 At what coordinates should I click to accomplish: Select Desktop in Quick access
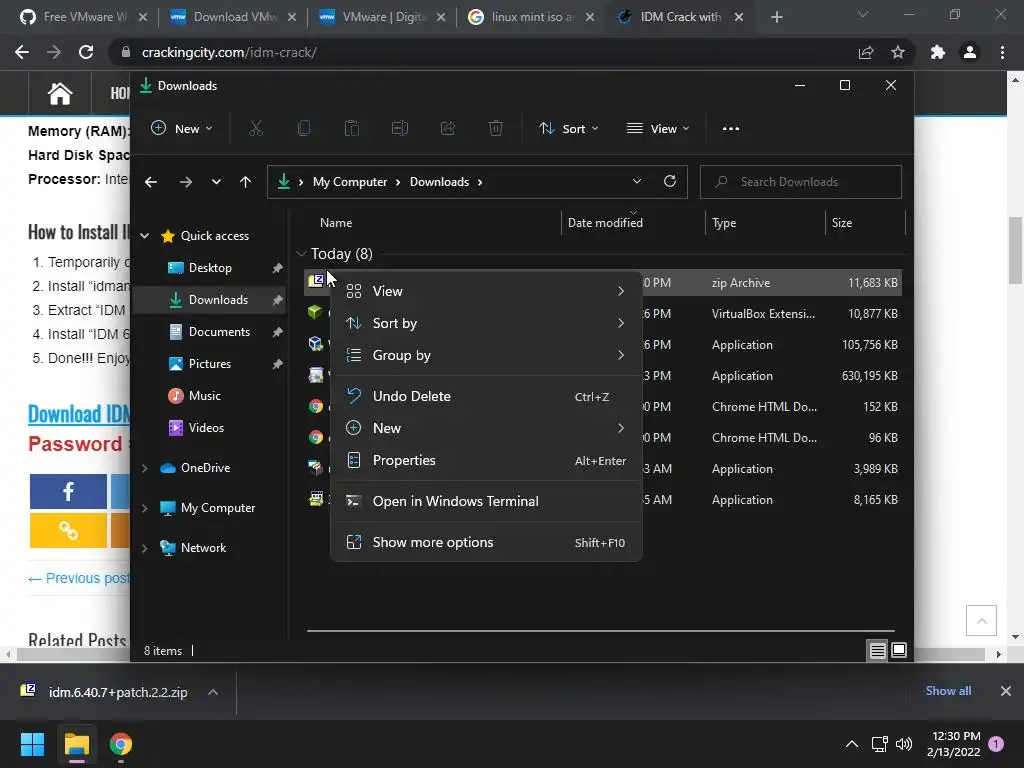(210, 268)
